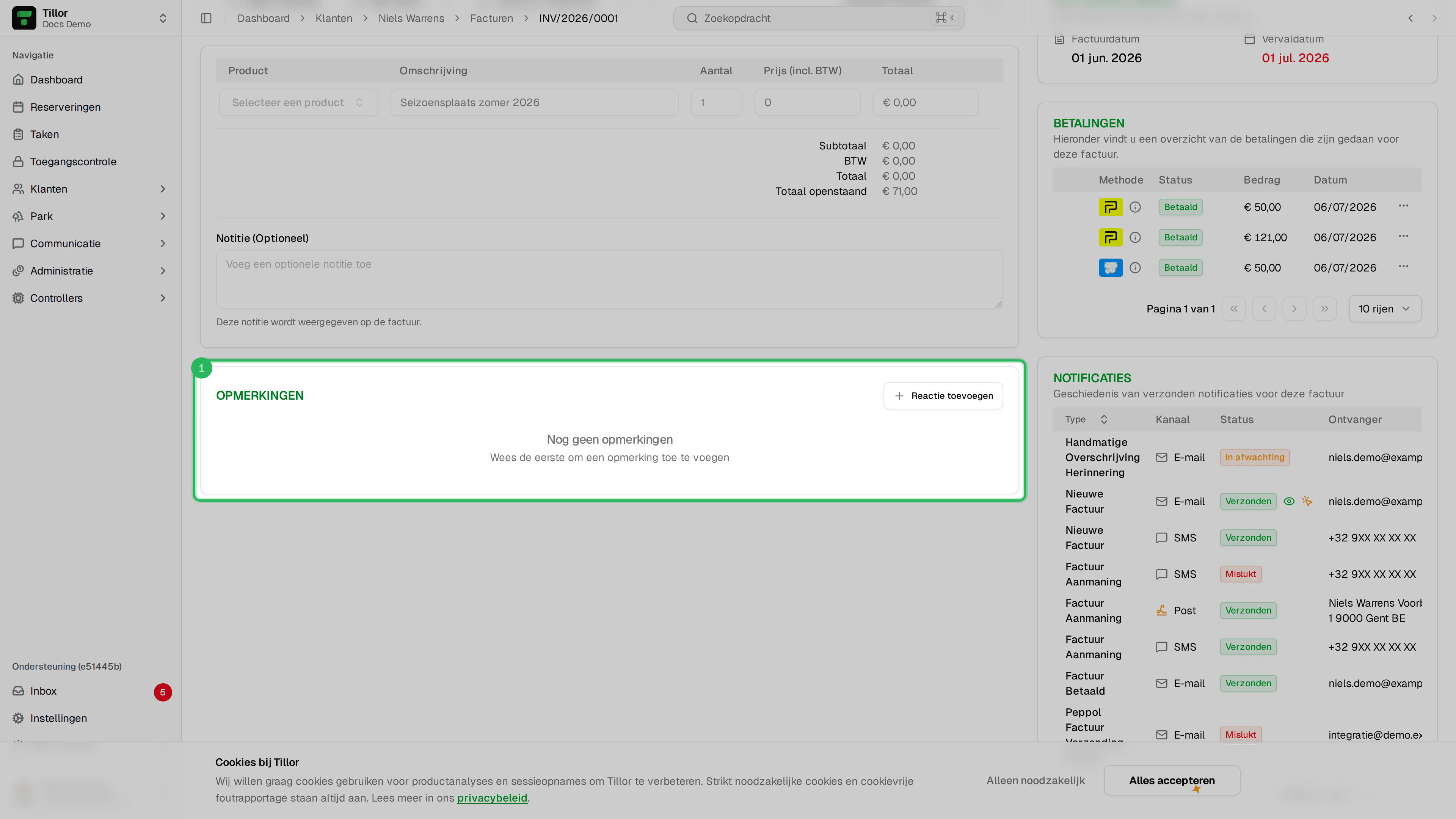Image resolution: width=1456 pixels, height=819 pixels.
Task: Go to next page of betalingen
Action: click(x=1294, y=309)
